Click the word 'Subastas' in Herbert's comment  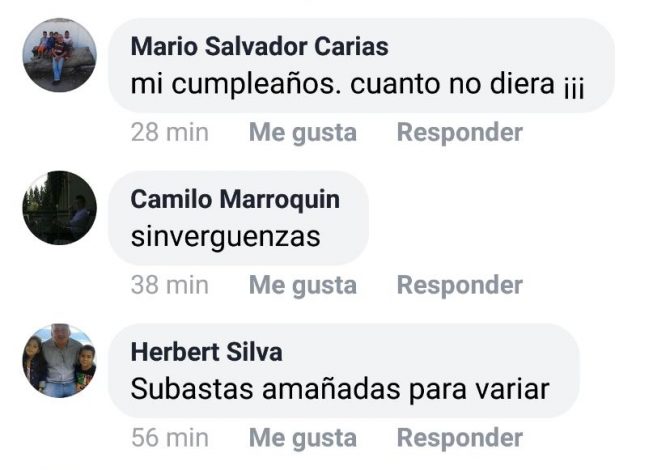pyautogui.click(x=192, y=389)
